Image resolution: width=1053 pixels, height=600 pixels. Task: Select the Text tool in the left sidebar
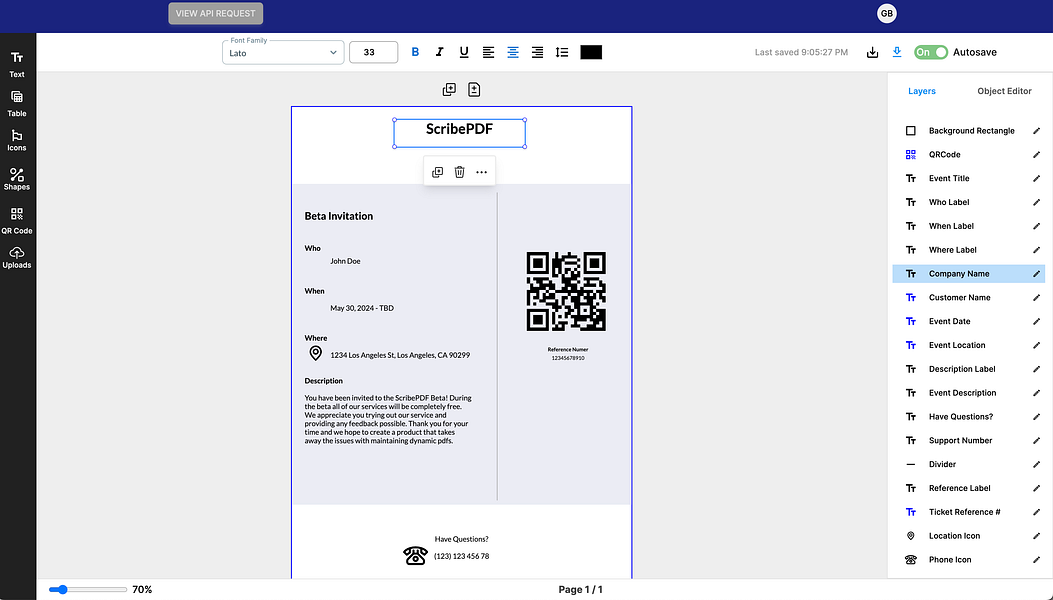(17, 64)
